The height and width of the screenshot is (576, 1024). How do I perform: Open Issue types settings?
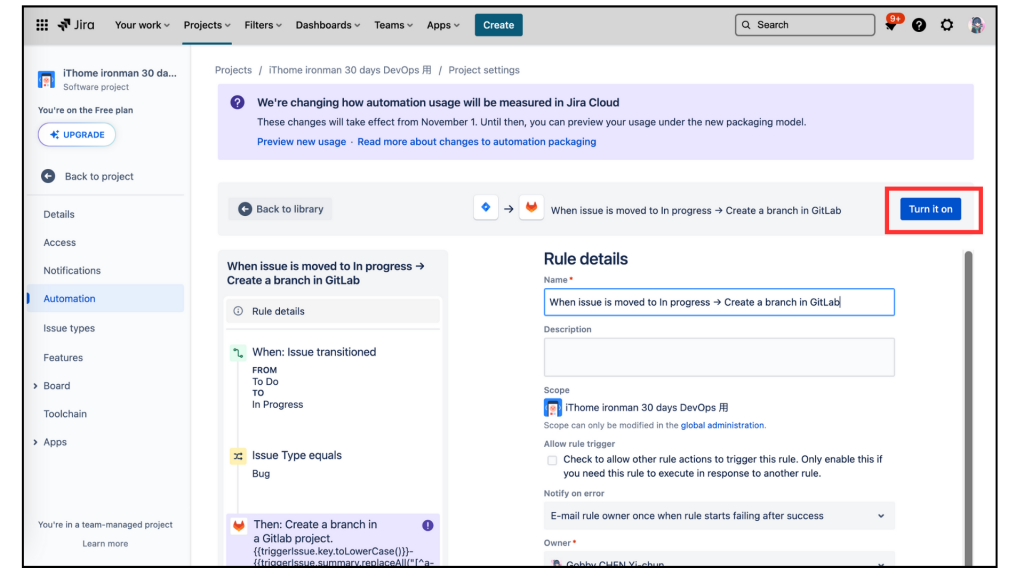point(69,328)
